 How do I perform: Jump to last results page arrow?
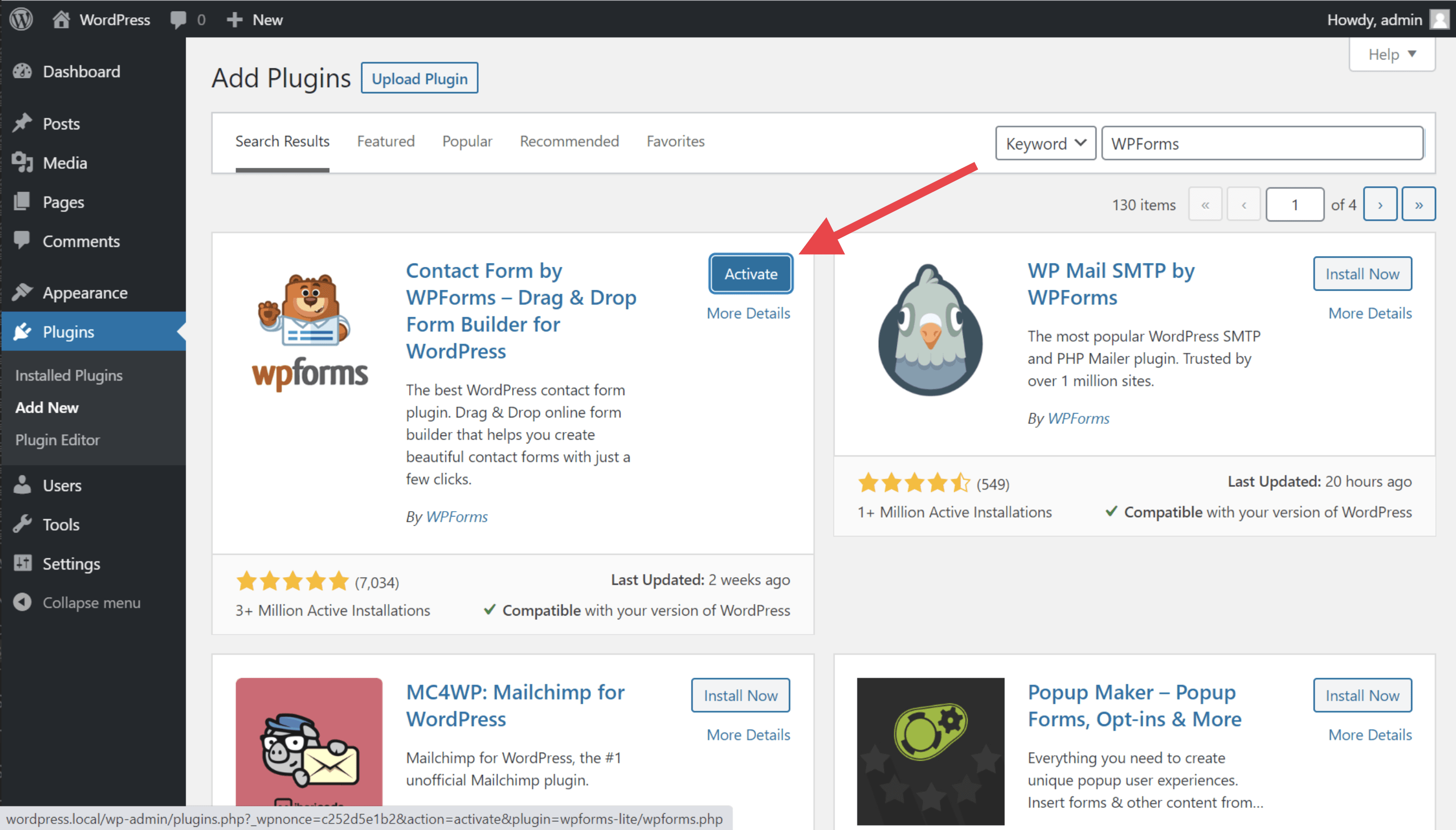[1419, 204]
